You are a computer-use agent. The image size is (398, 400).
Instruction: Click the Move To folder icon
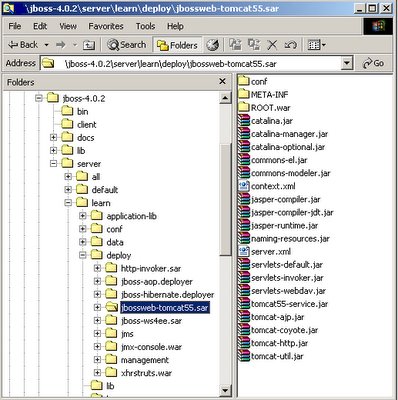point(235,44)
